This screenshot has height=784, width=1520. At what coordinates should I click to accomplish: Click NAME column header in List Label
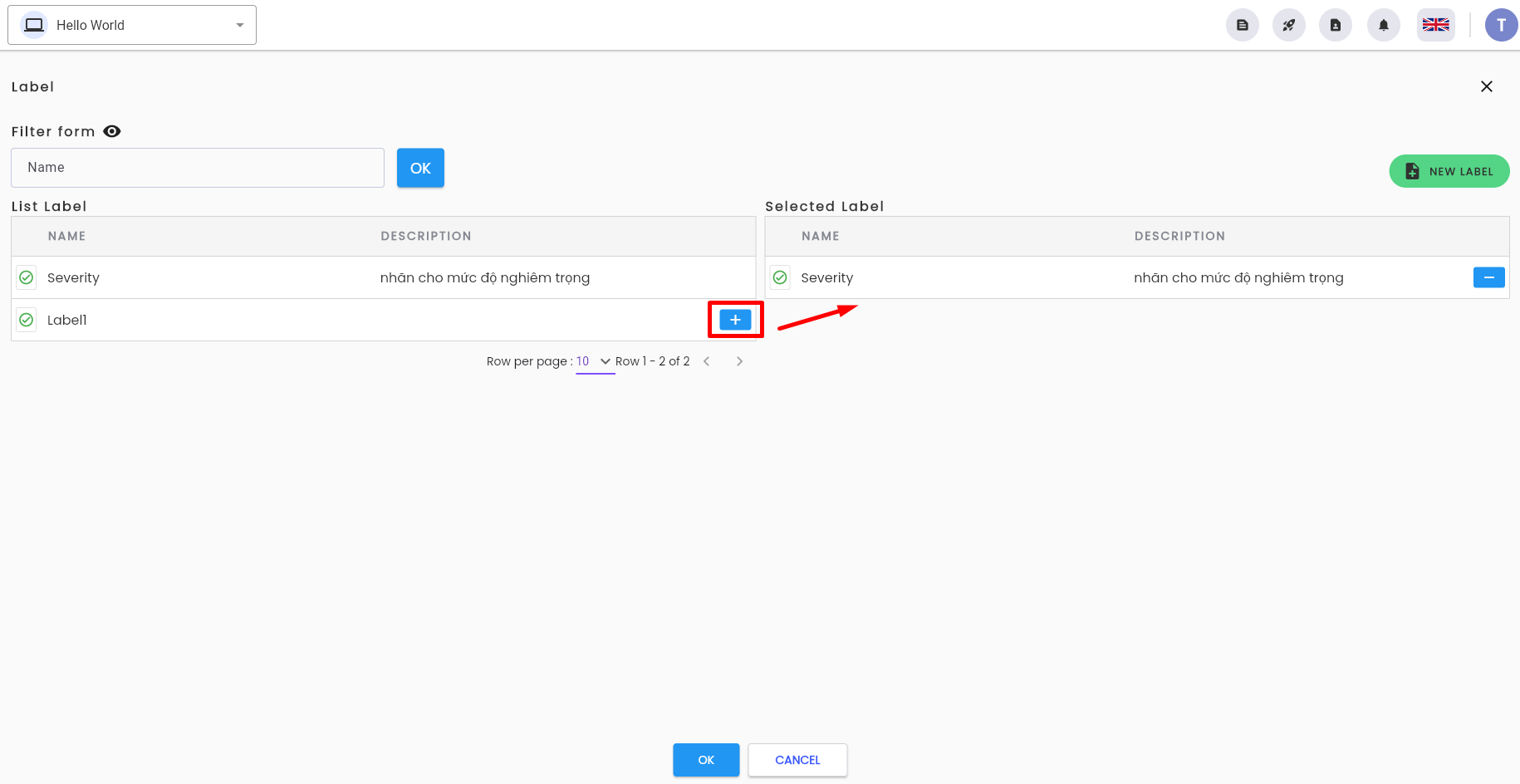(x=66, y=236)
